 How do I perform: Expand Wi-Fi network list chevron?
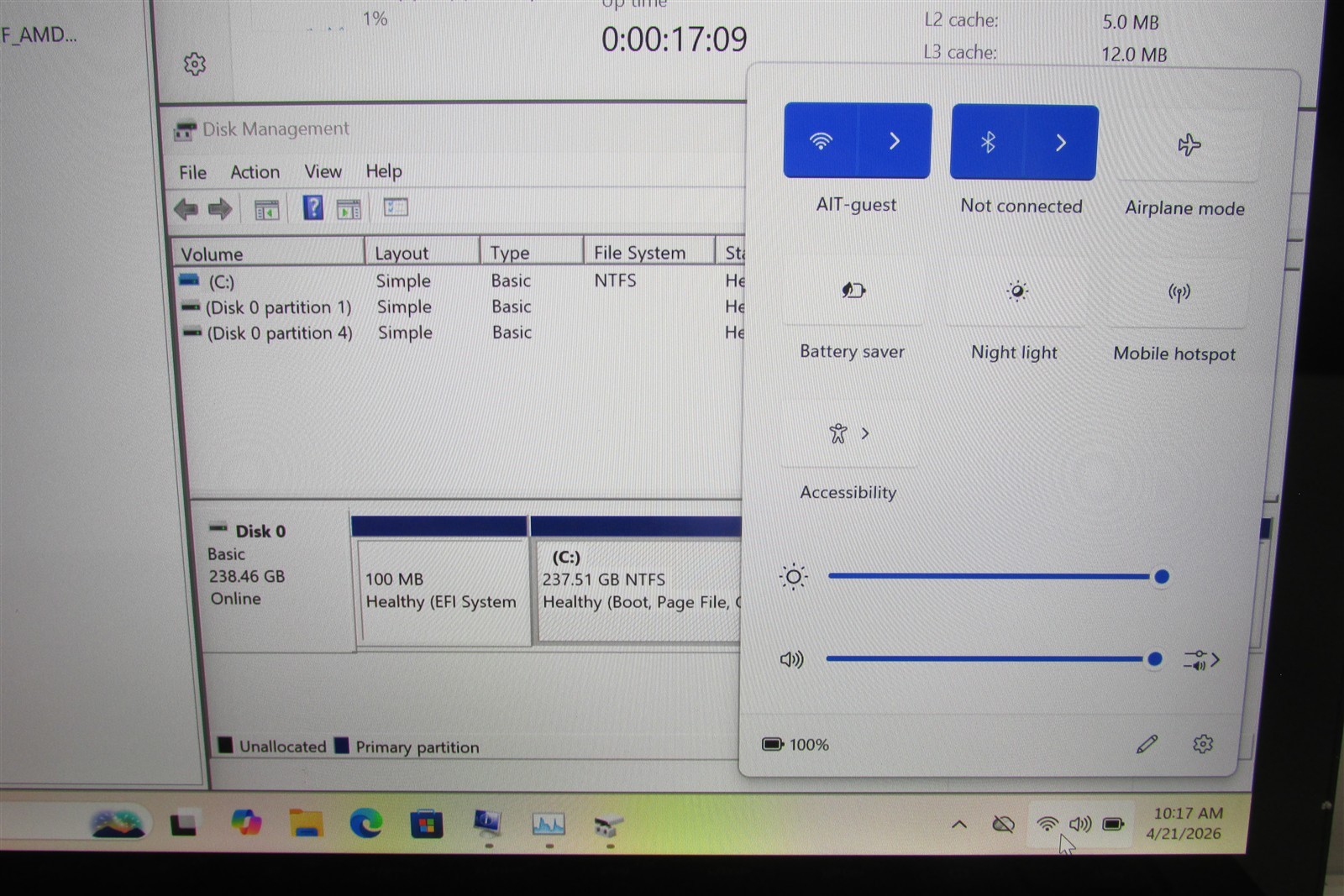coord(895,141)
